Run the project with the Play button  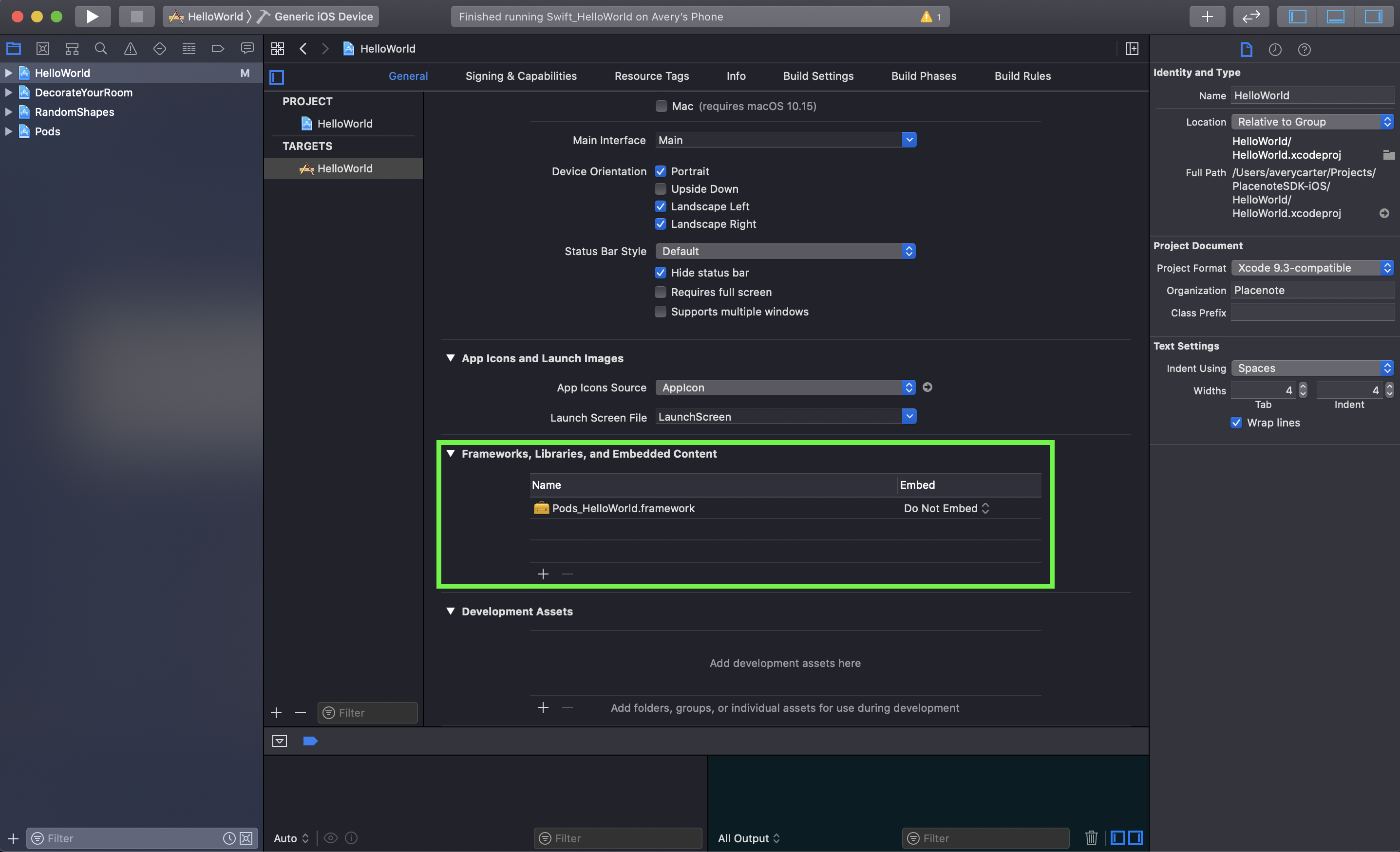pyautogui.click(x=93, y=17)
